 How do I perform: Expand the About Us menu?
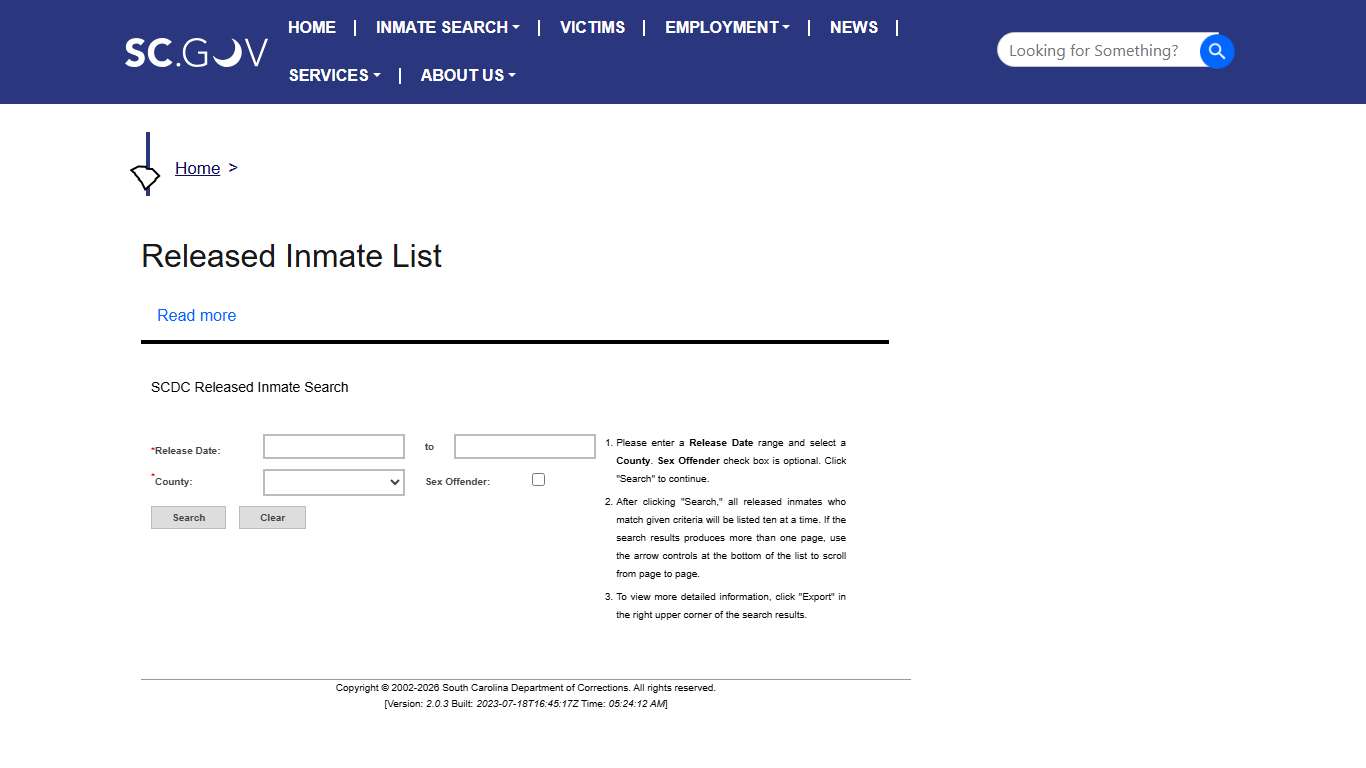point(467,75)
